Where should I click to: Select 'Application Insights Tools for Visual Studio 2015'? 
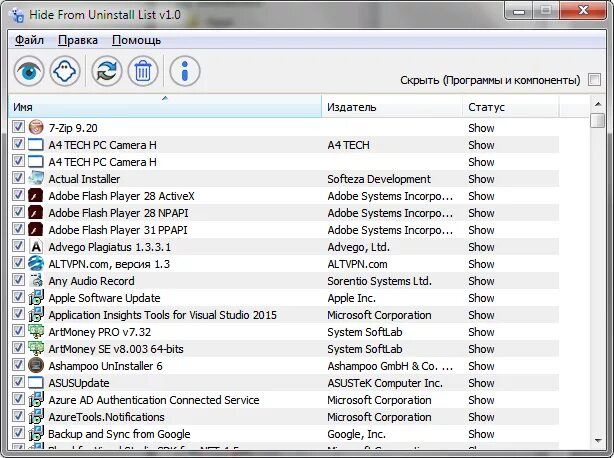[163, 315]
